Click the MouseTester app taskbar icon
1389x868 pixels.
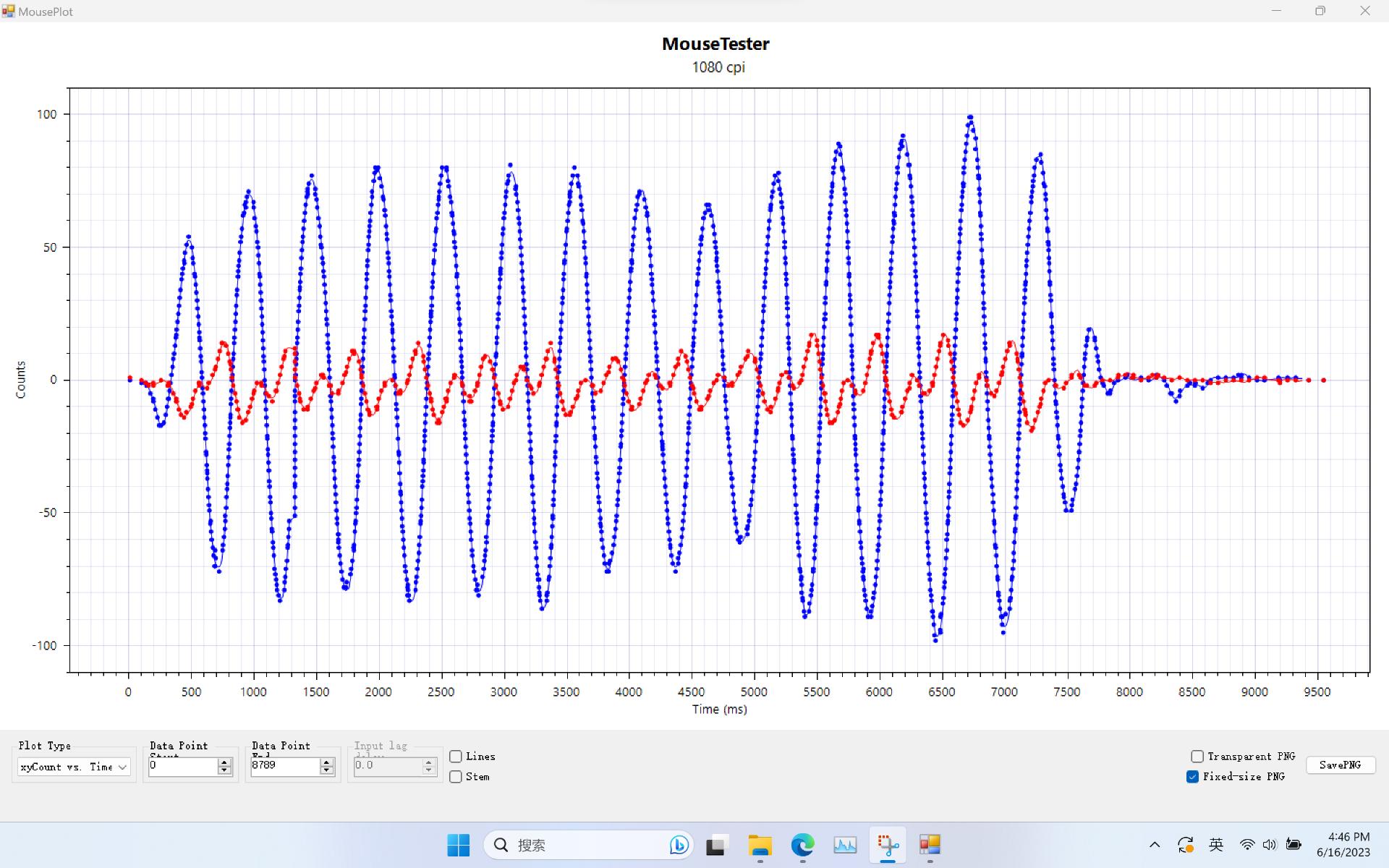(x=930, y=845)
